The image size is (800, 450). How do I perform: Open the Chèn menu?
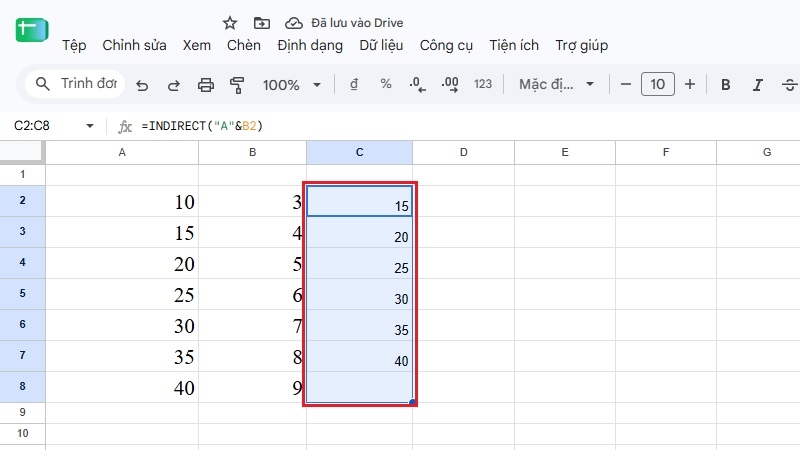point(244,45)
